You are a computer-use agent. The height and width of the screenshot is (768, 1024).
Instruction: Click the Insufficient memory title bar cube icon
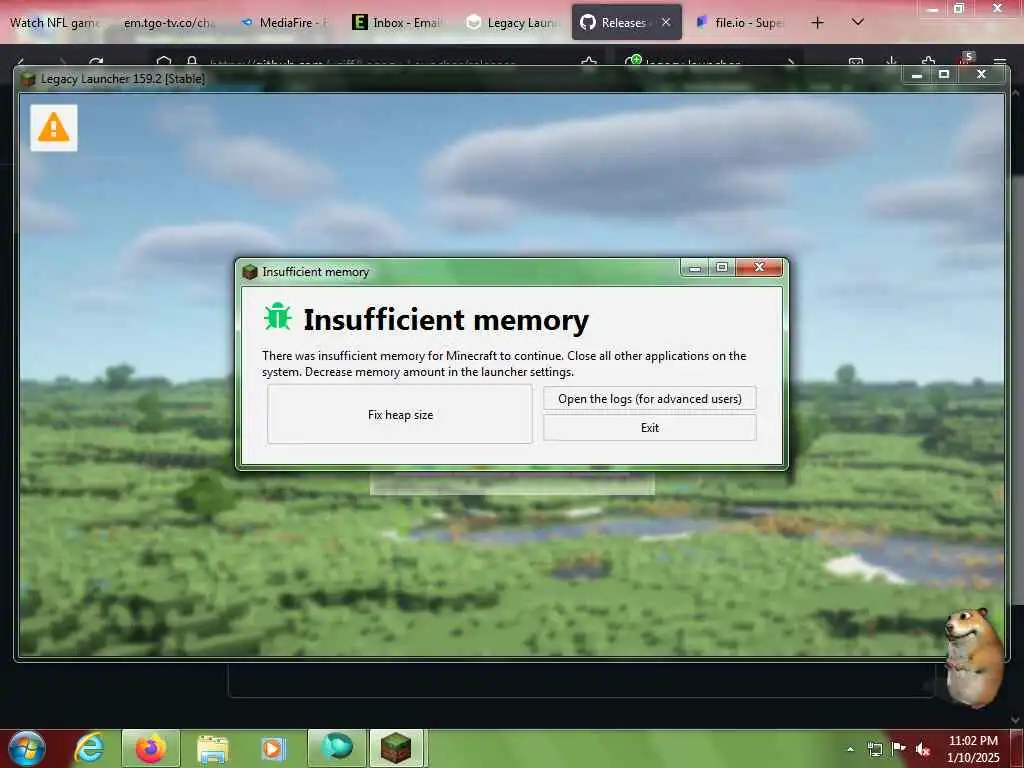[249, 272]
